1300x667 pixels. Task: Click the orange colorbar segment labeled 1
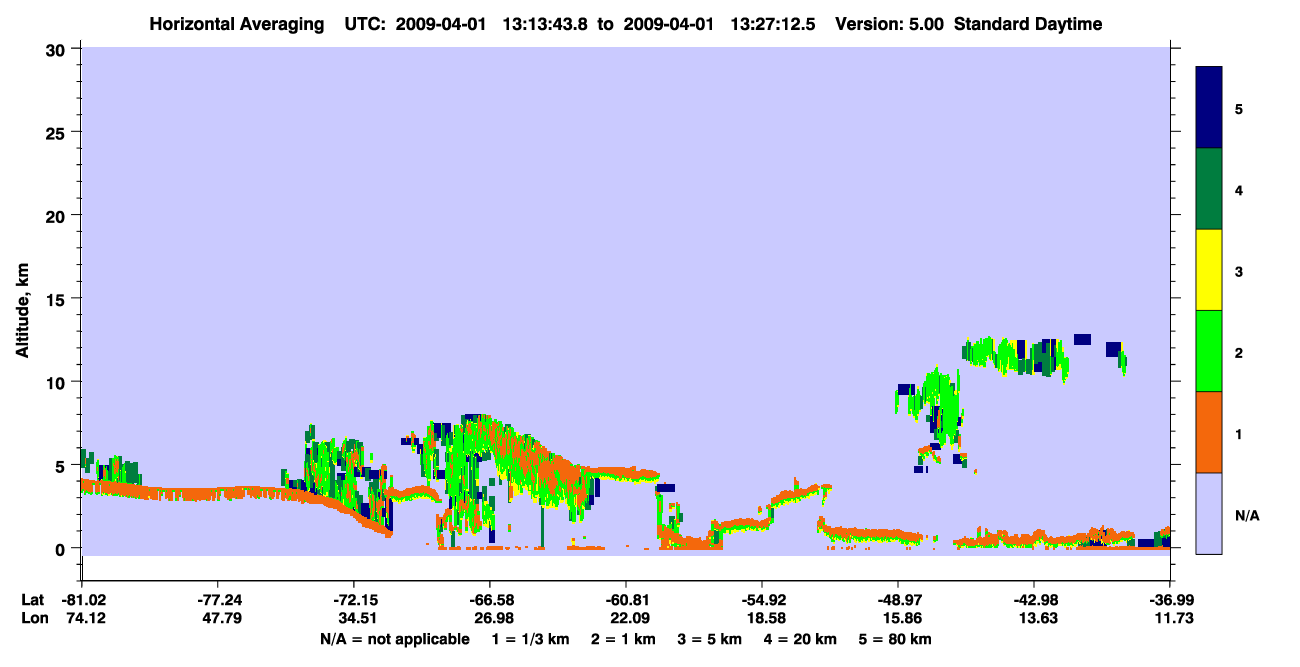[x=1209, y=432]
